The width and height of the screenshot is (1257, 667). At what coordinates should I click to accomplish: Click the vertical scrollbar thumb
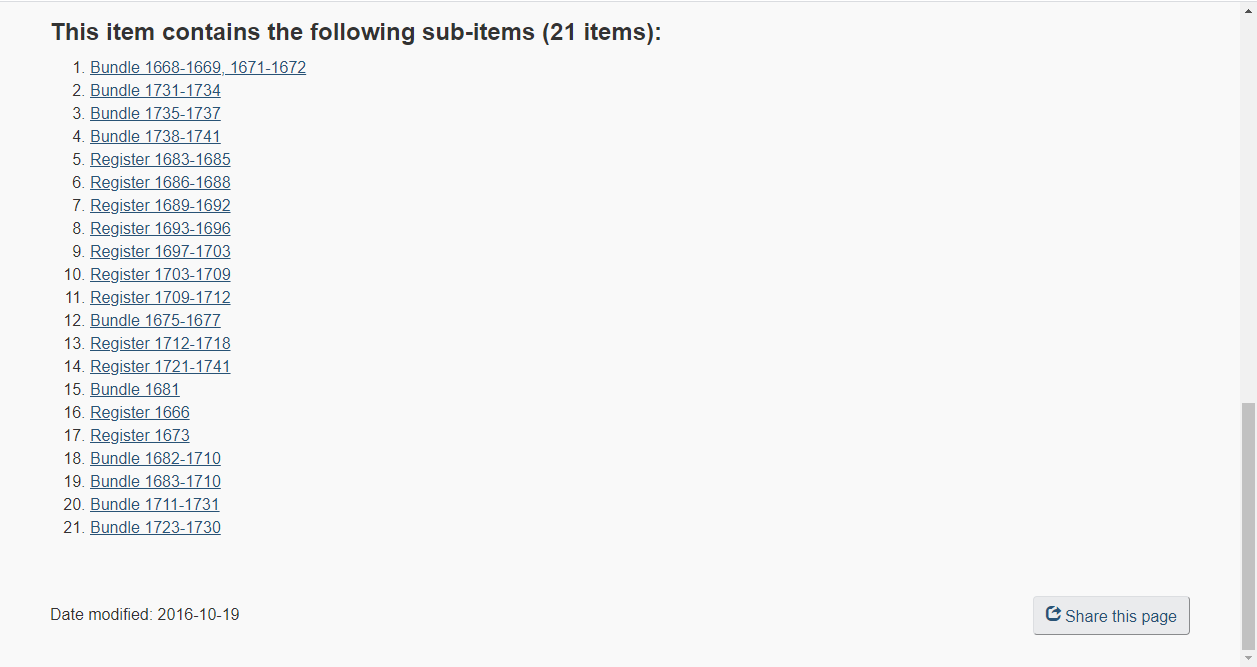pos(1248,525)
